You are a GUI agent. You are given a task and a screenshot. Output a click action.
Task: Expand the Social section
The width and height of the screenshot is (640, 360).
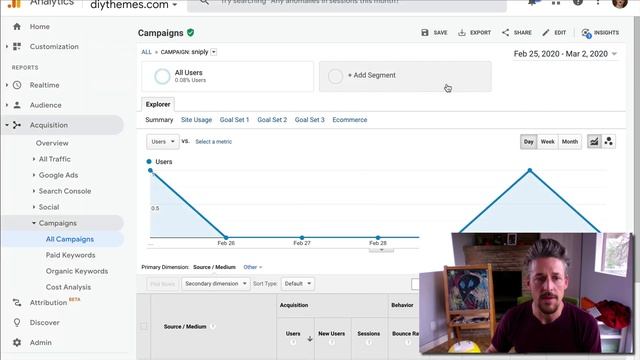[34, 207]
